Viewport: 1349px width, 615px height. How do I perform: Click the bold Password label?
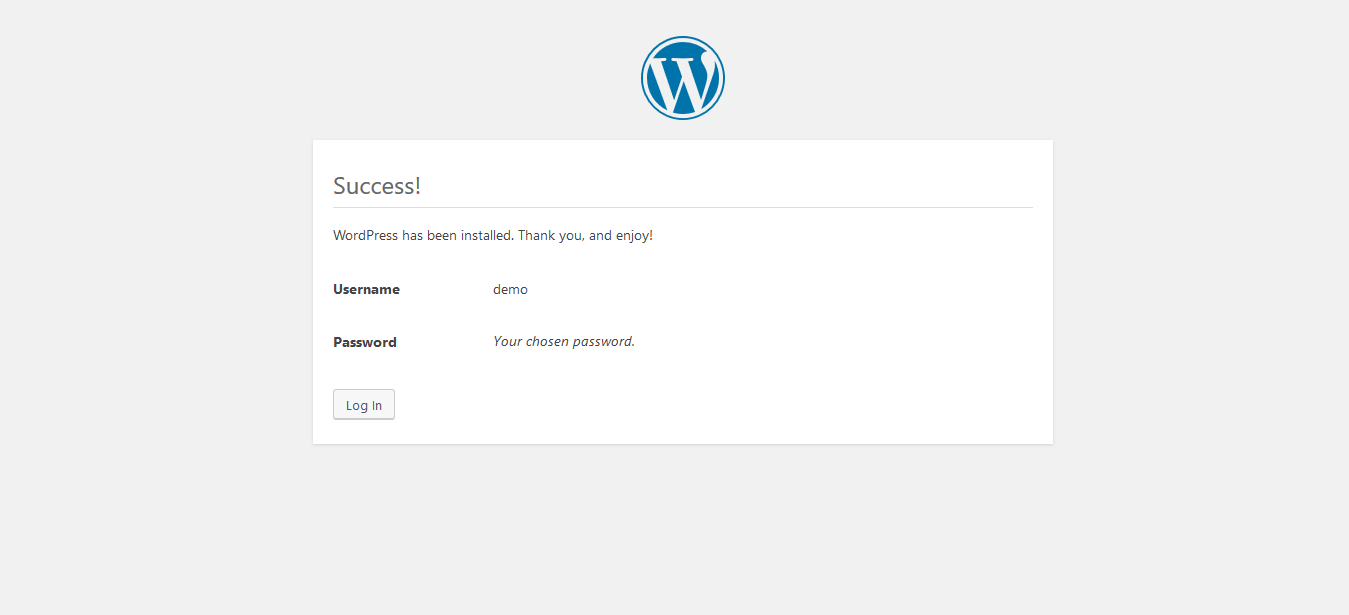point(364,342)
